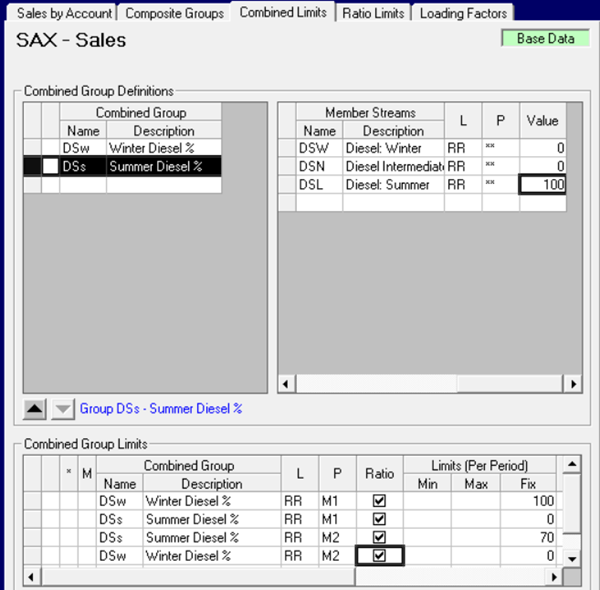The height and width of the screenshot is (590, 600).
Task: Click the left arrow of the Limits horizontal scrollbar
Action: [x=32, y=577]
